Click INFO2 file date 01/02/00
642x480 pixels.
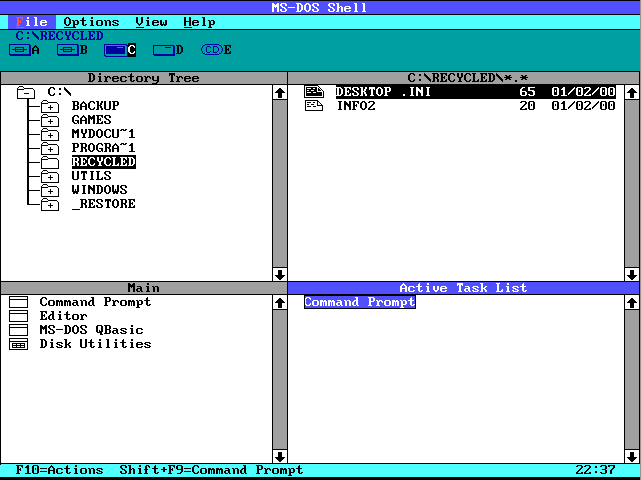coord(583,106)
